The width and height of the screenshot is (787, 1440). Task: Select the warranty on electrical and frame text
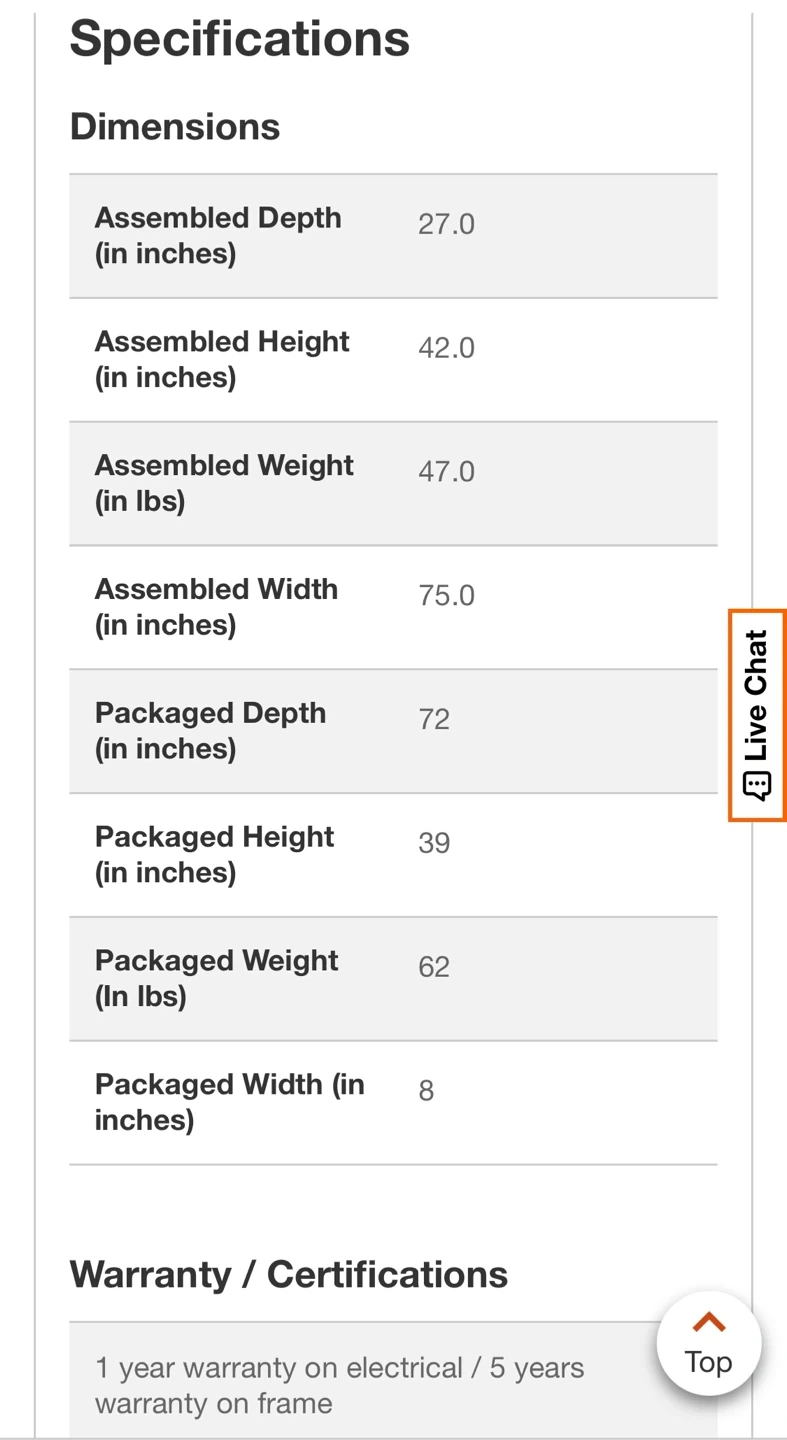tap(339, 1385)
